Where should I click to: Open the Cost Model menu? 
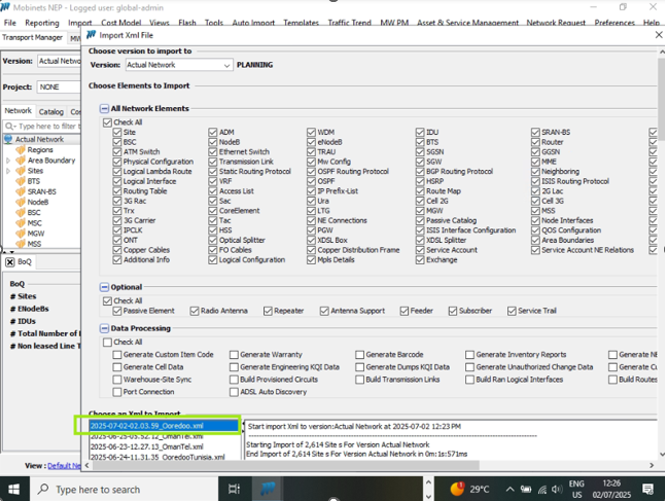click(x=121, y=22)
